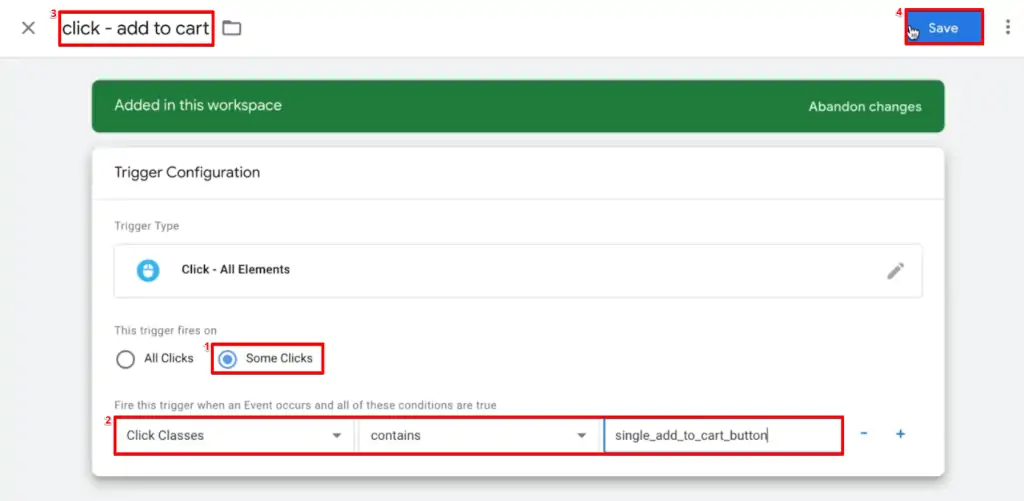Save the trigger
The width and height of the screenshot is (1024, 501).
[x=944, y=27]
